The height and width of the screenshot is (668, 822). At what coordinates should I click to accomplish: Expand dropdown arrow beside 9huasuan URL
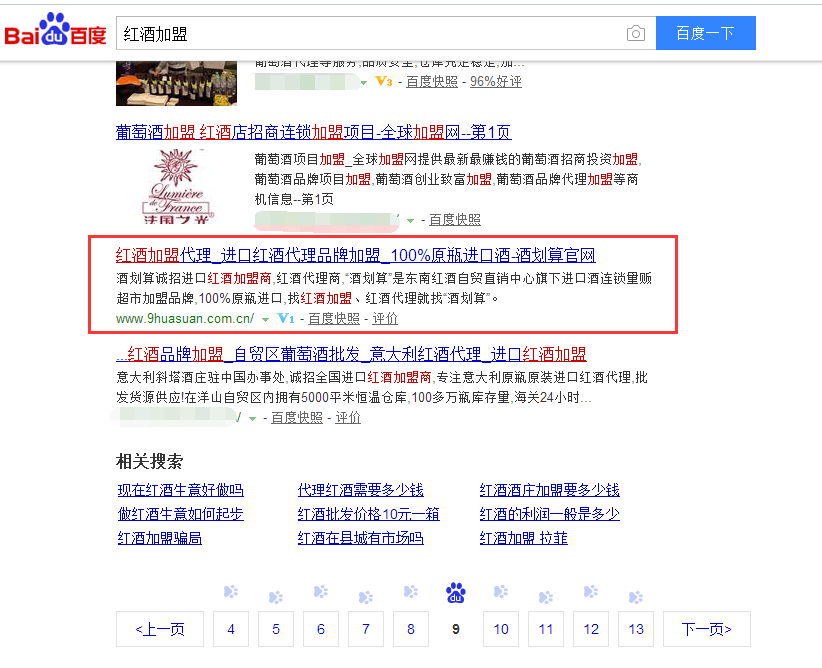[x=266, y=320]
